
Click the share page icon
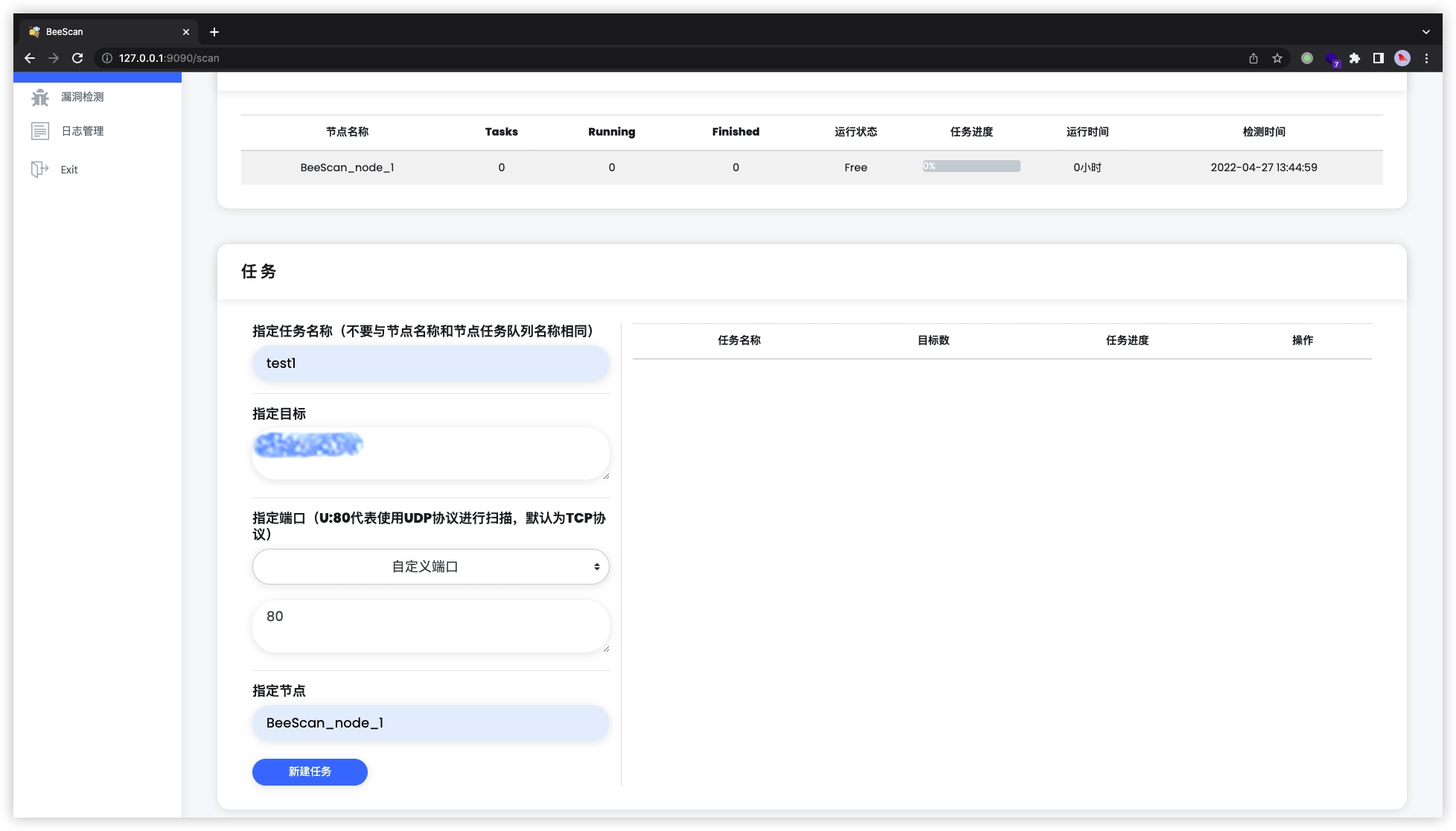click(x=1254, y=58)
